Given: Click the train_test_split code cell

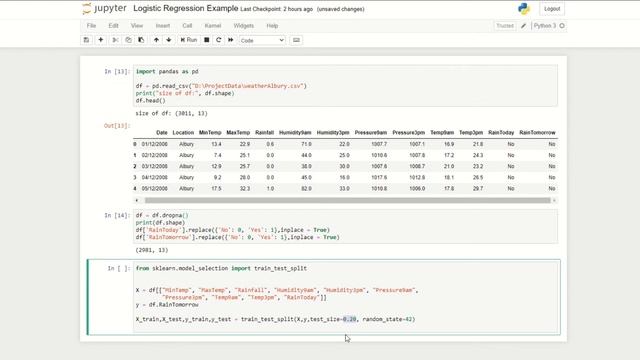Looking at the screenshot, I should click(x=345, y=297).
